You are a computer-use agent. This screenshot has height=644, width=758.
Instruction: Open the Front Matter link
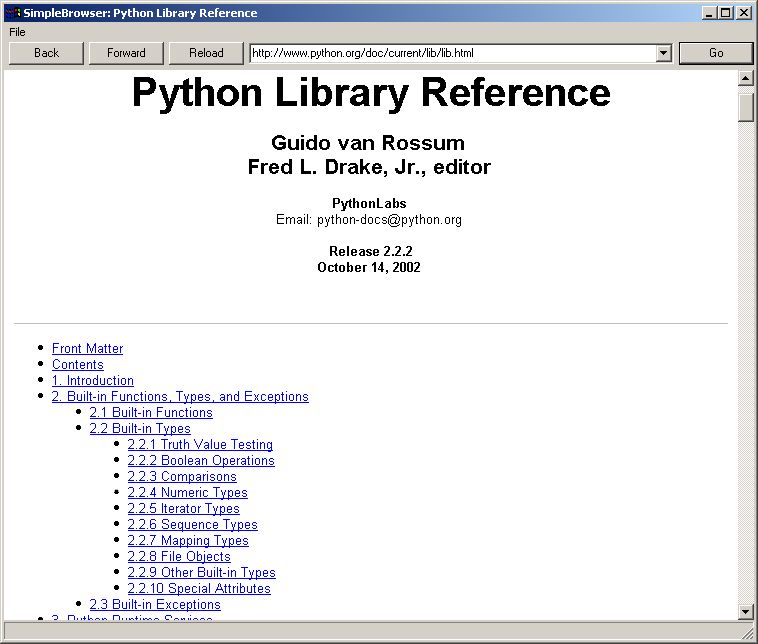coord(87,348)
